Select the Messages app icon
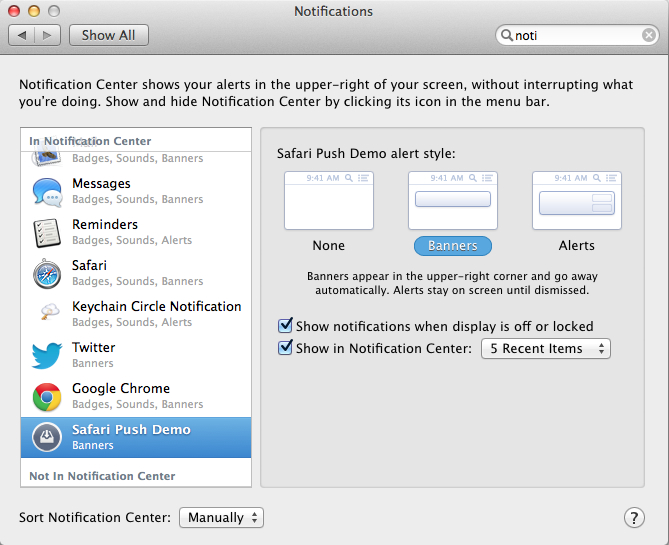Viewport: 669px width, 545px height. 47,191
